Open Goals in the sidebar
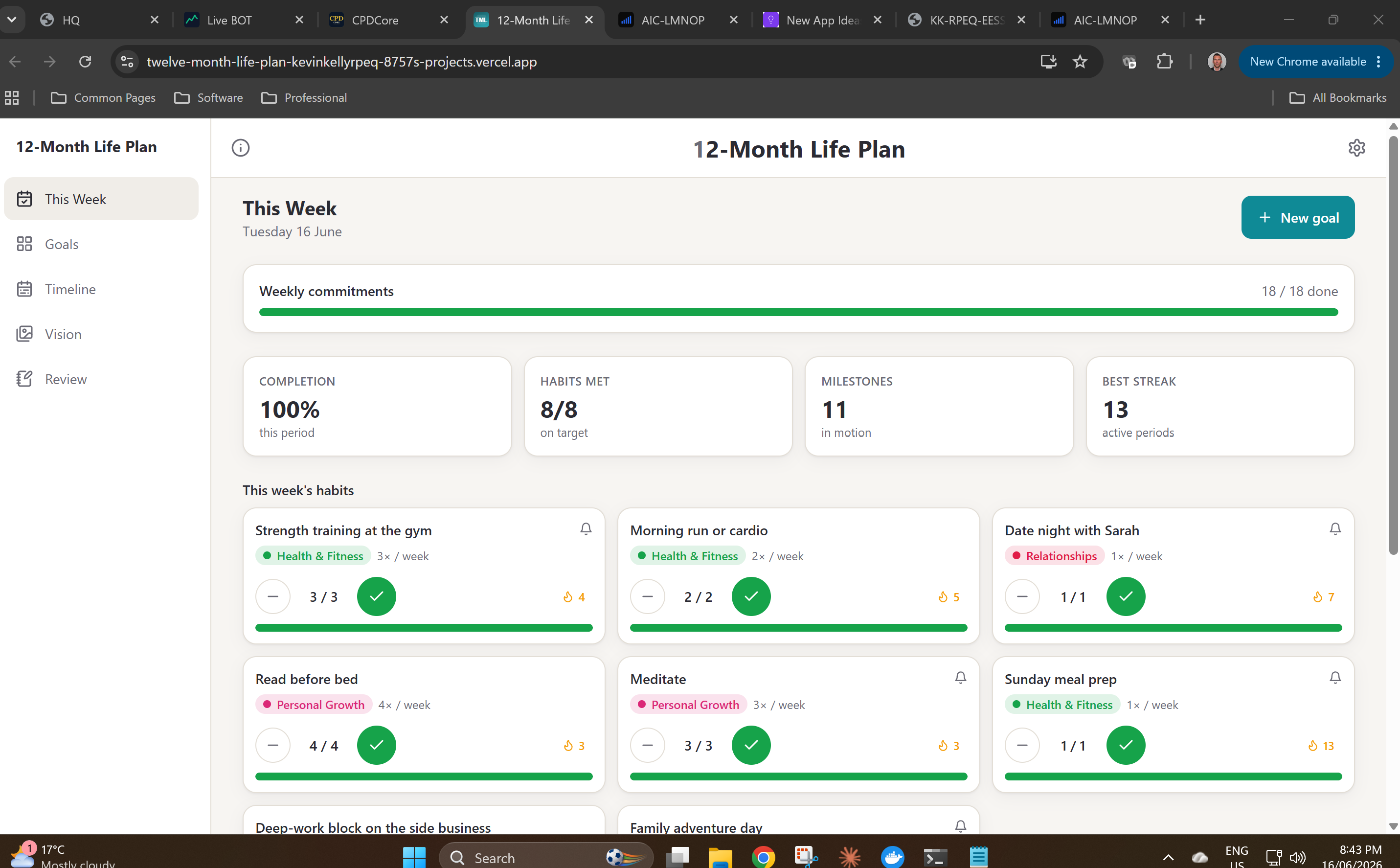Image resolution: width=1400 pixels, height=868 pixels. coord(101,244)
